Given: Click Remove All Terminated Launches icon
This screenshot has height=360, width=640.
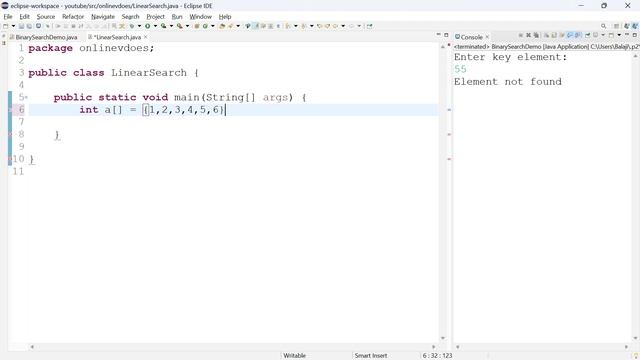Looking at the screenshot, I should click(536, 36).
